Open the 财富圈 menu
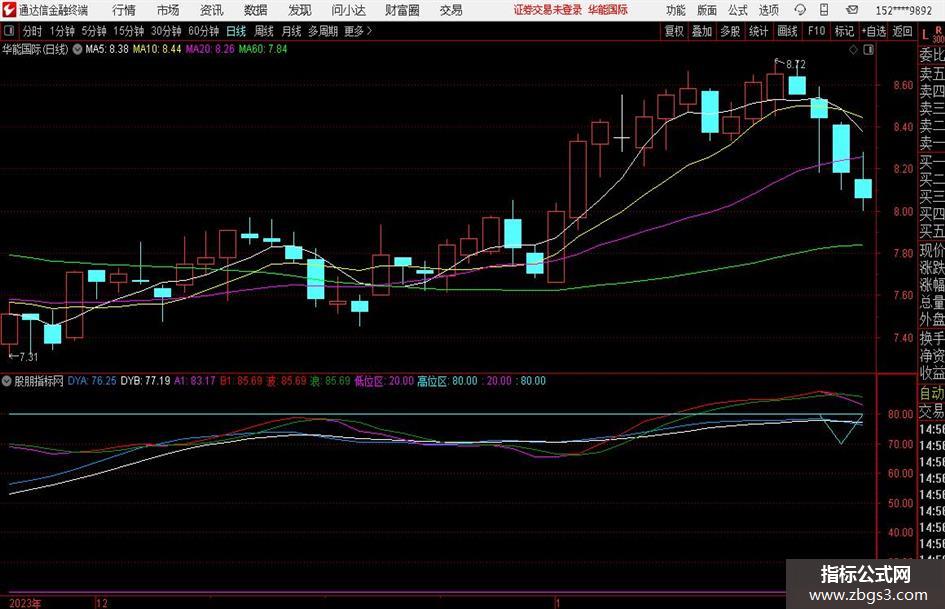945x609 pixels. pyautogui.click(x=402, y=10)
